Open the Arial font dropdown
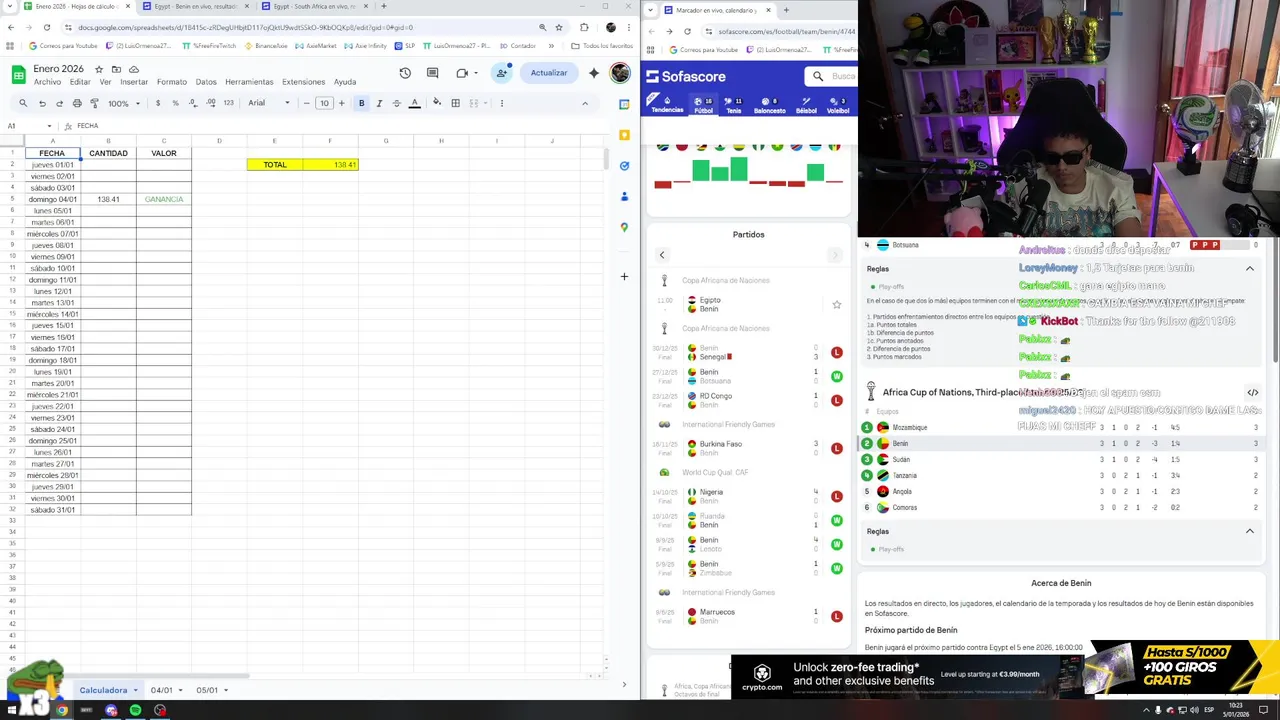 point(269,103)
